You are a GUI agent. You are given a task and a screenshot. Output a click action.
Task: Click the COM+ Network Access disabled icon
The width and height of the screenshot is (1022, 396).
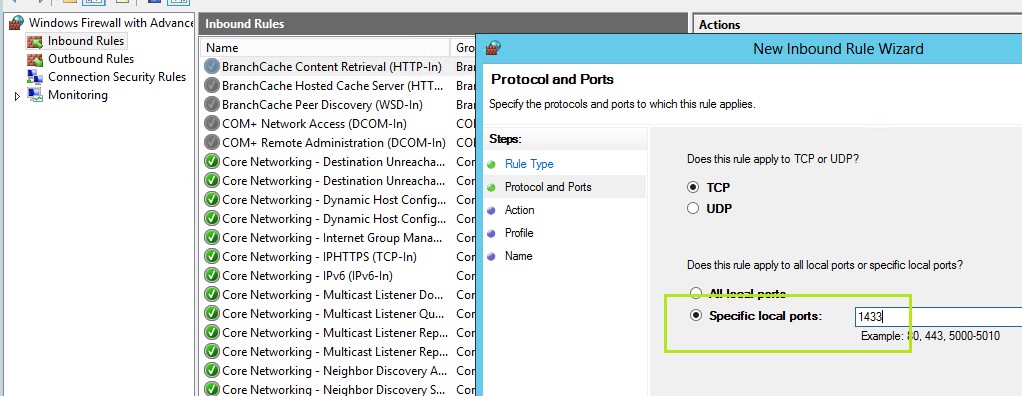(x=212, y=123)
